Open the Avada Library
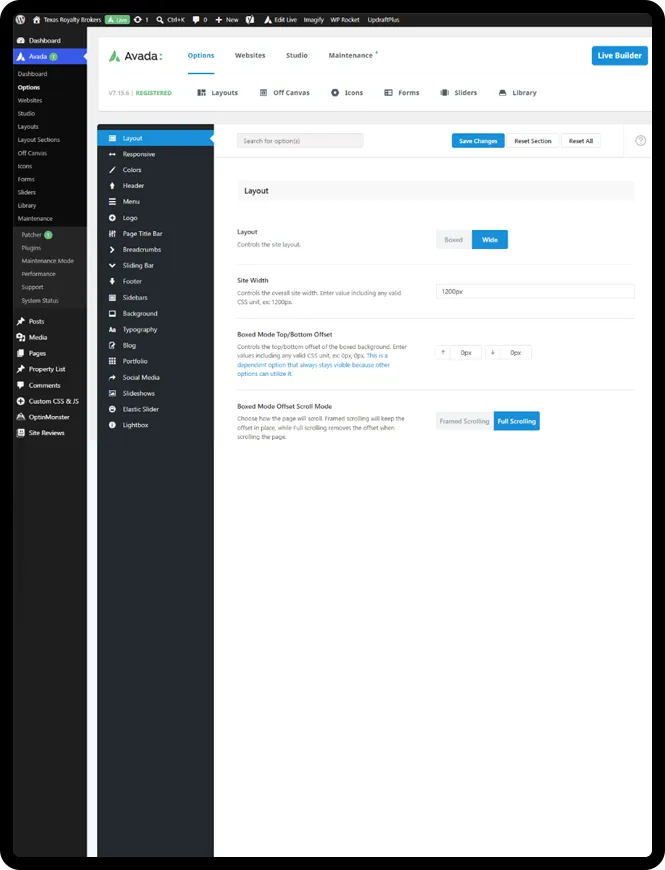This screenshot has width=665, height=870. (x=517, y=93)
